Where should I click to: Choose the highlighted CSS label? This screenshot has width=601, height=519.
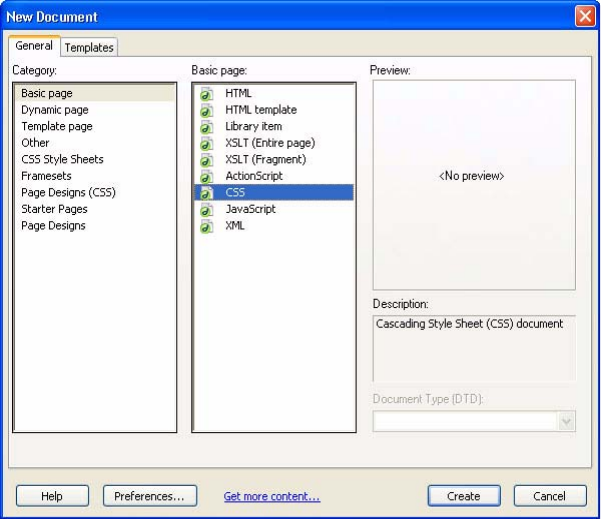(235, 192)
